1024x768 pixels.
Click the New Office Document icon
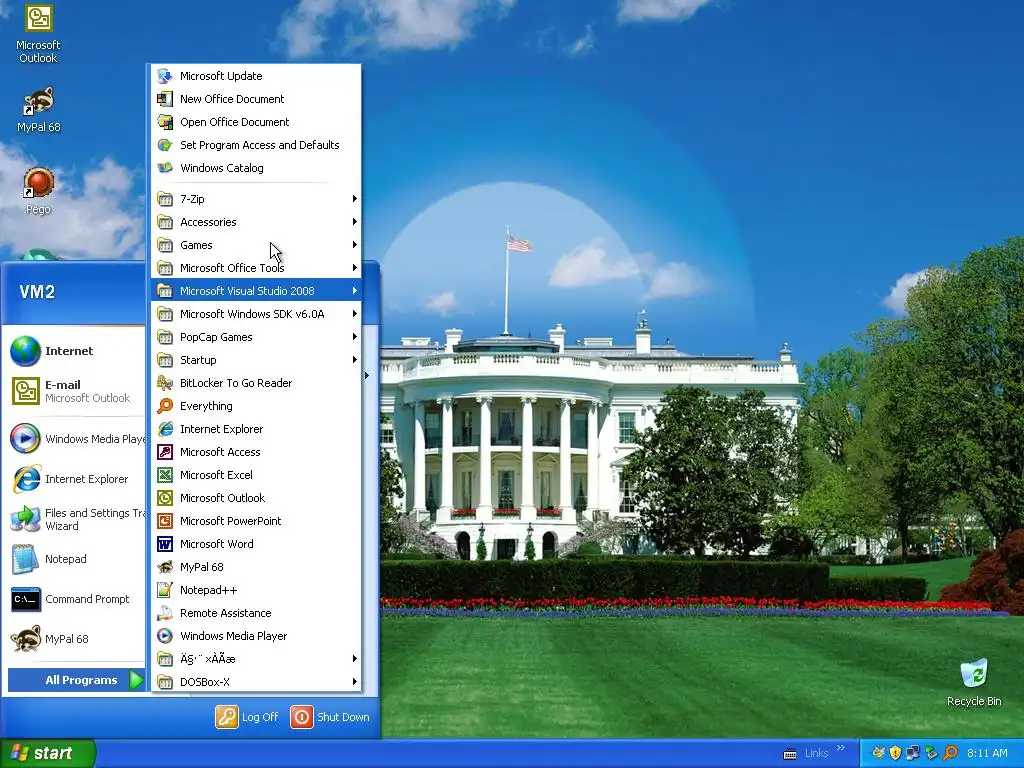click(x=165, y=99)
